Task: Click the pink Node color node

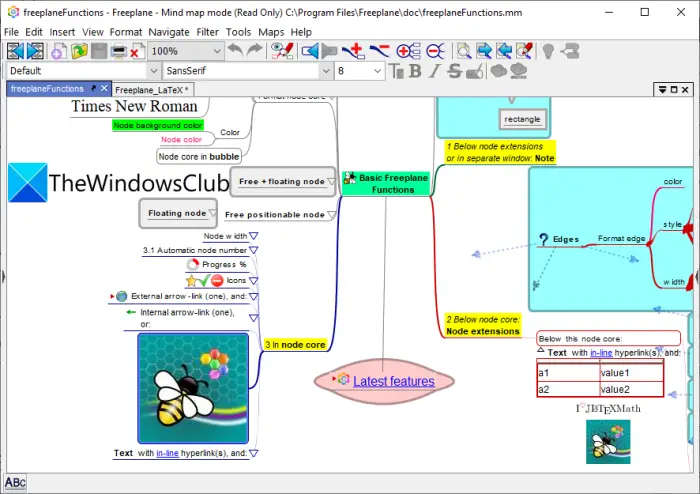Action: 181,140
